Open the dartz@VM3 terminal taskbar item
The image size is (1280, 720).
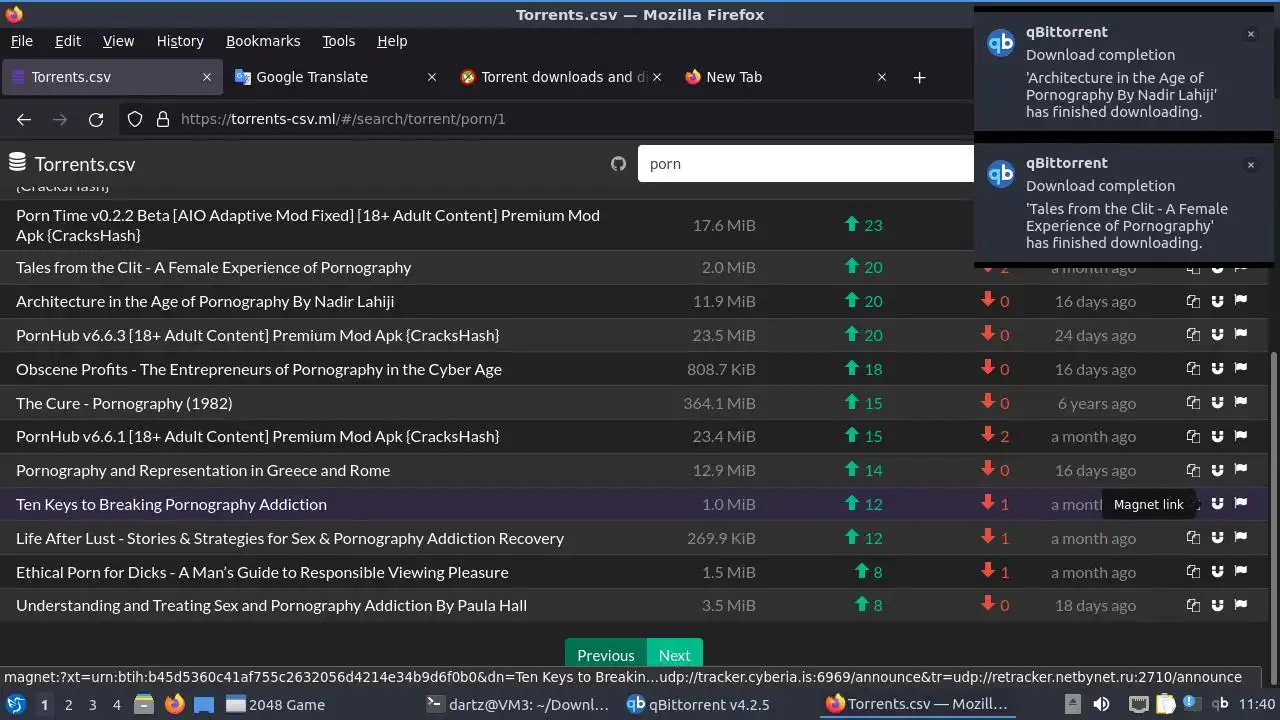[517, 704]
